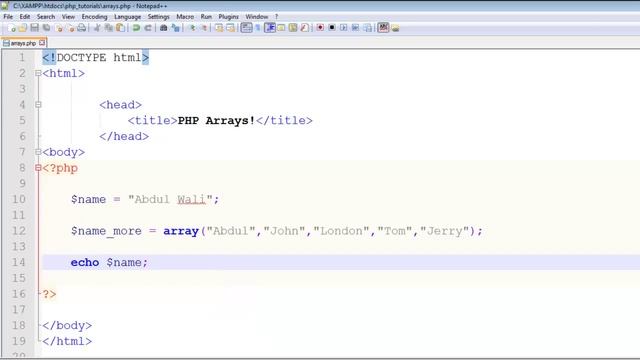Click the Open file folder icon

point(23,28)
